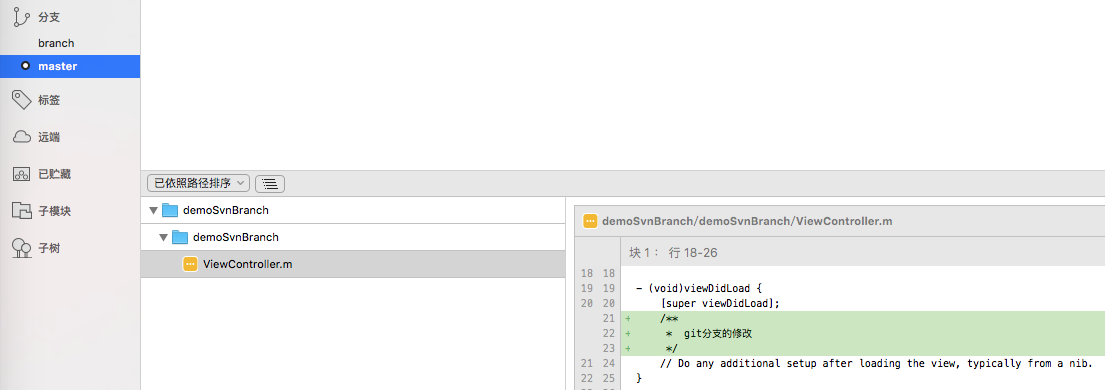
Task: Select ViewController.m file row
Action: [x=353, y=264]
